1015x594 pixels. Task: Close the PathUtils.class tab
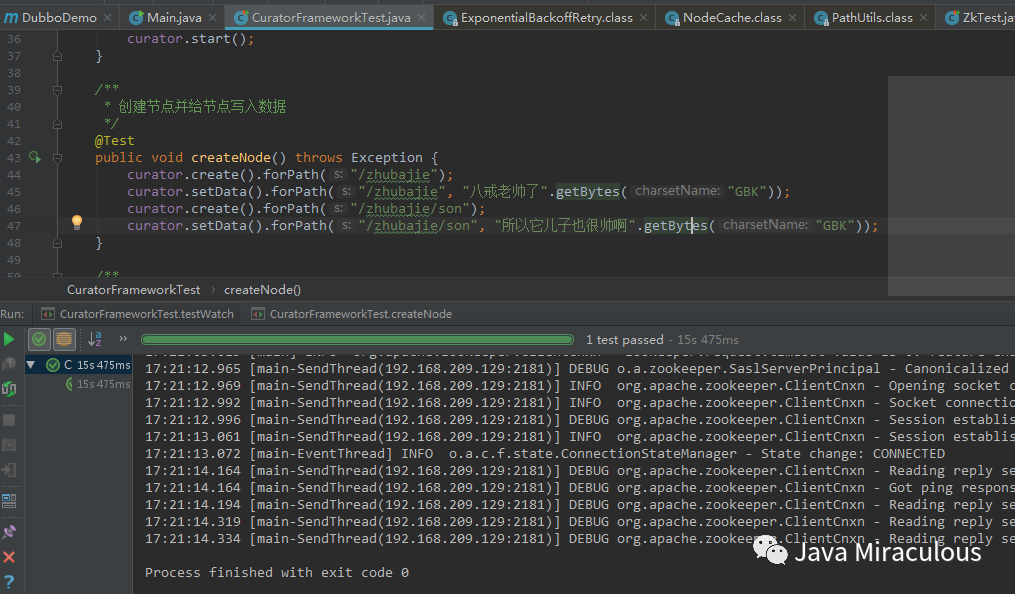[x=923, y=17]
